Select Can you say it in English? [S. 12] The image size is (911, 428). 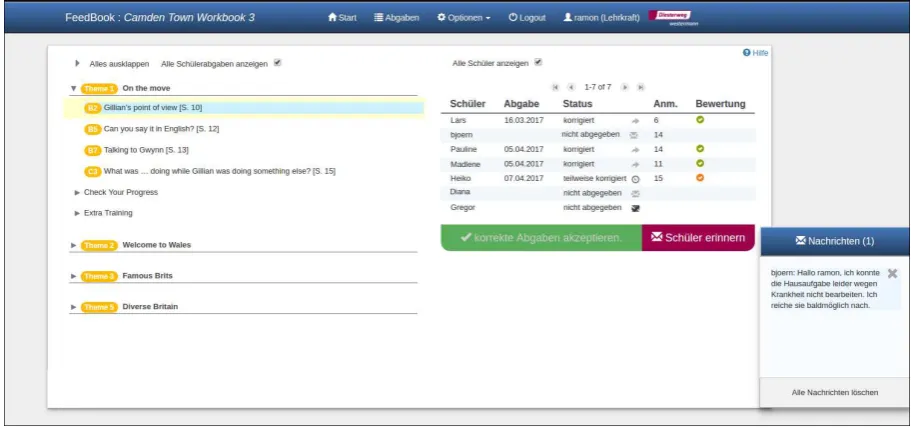point(161,129)
